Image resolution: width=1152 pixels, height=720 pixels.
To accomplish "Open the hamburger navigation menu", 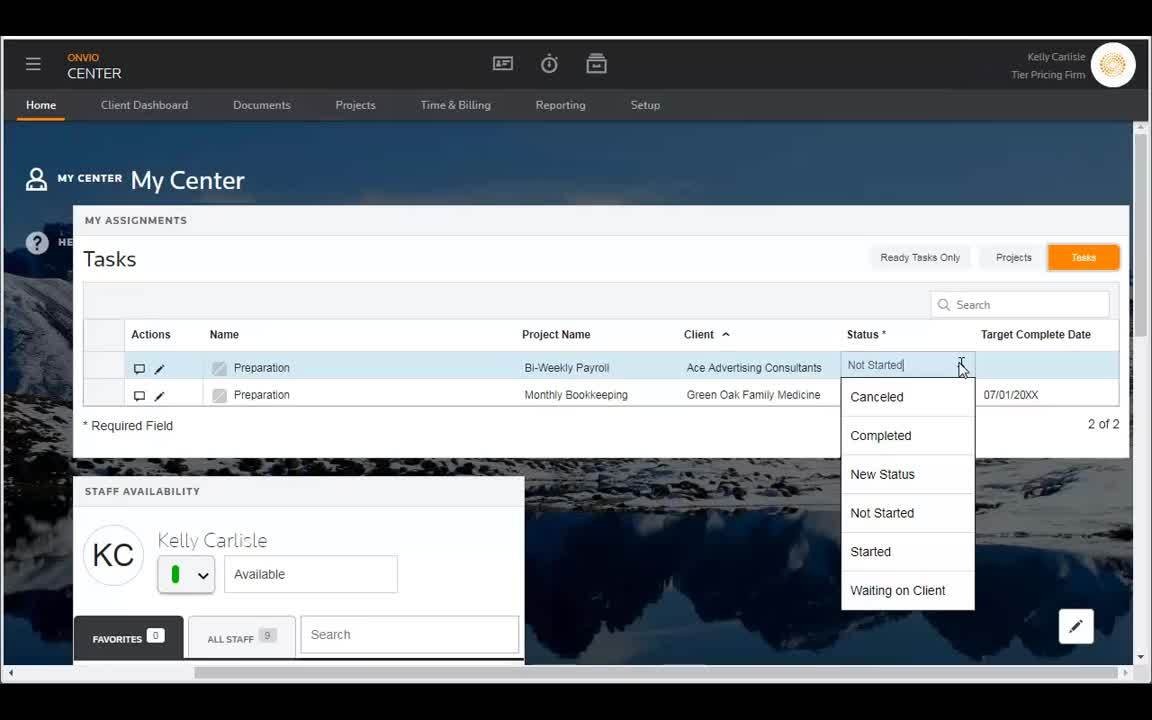I will pyautogui.click(x=33, y=64).
